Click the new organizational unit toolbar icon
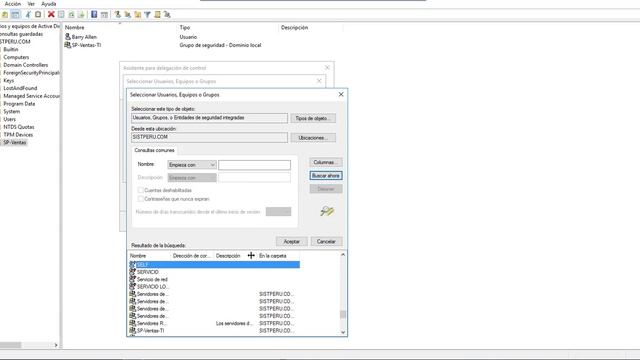The width and height of the screenshot is (640, 360). point(138,15)
